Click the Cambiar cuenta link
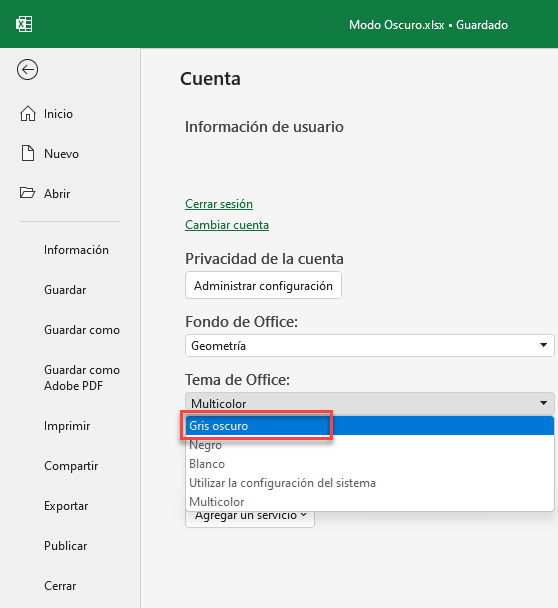The width and height of the screenshot is (558, 608). click(227, 225)
